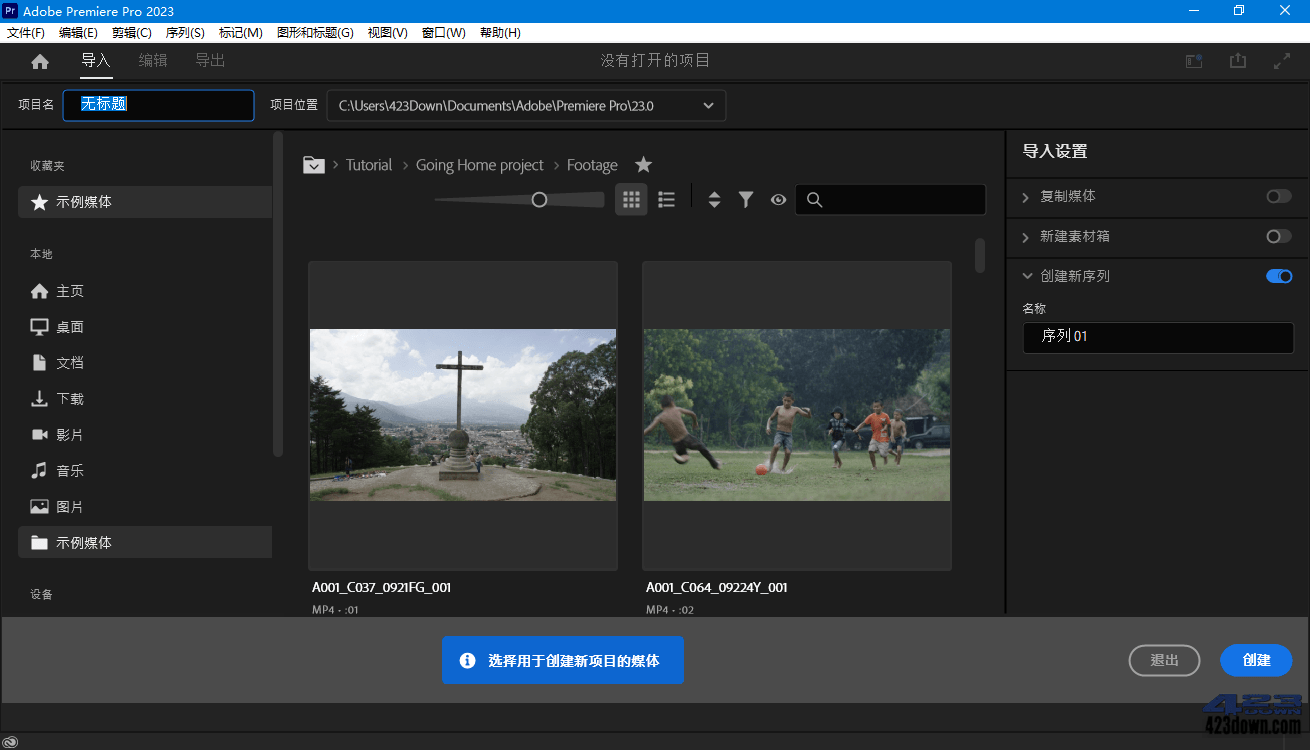Open the 文件(F) menu
Image resolution: width=1310 pixels, height=750 pixels.
25,32
